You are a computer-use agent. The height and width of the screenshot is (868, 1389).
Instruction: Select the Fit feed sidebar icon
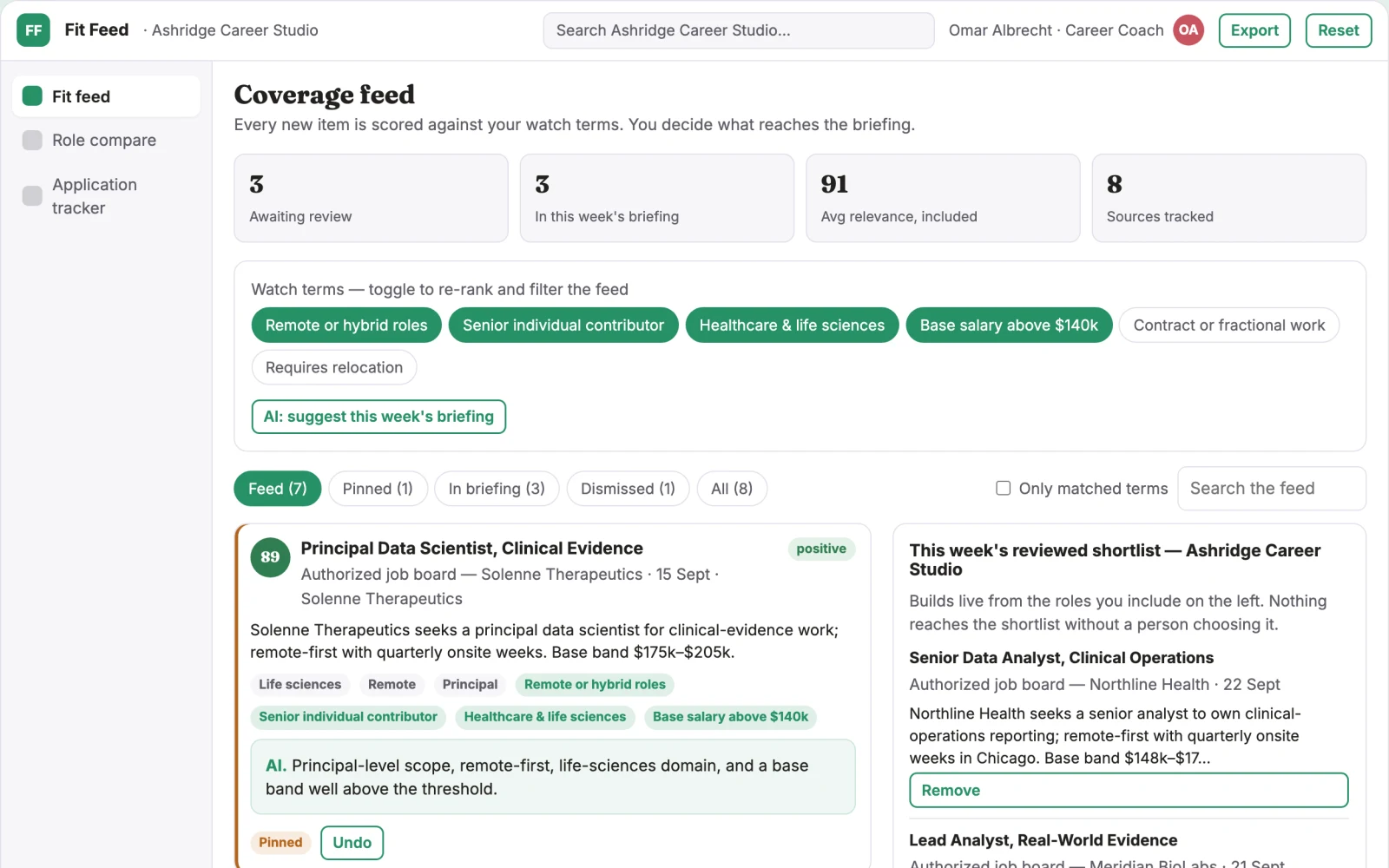[32, 96]
